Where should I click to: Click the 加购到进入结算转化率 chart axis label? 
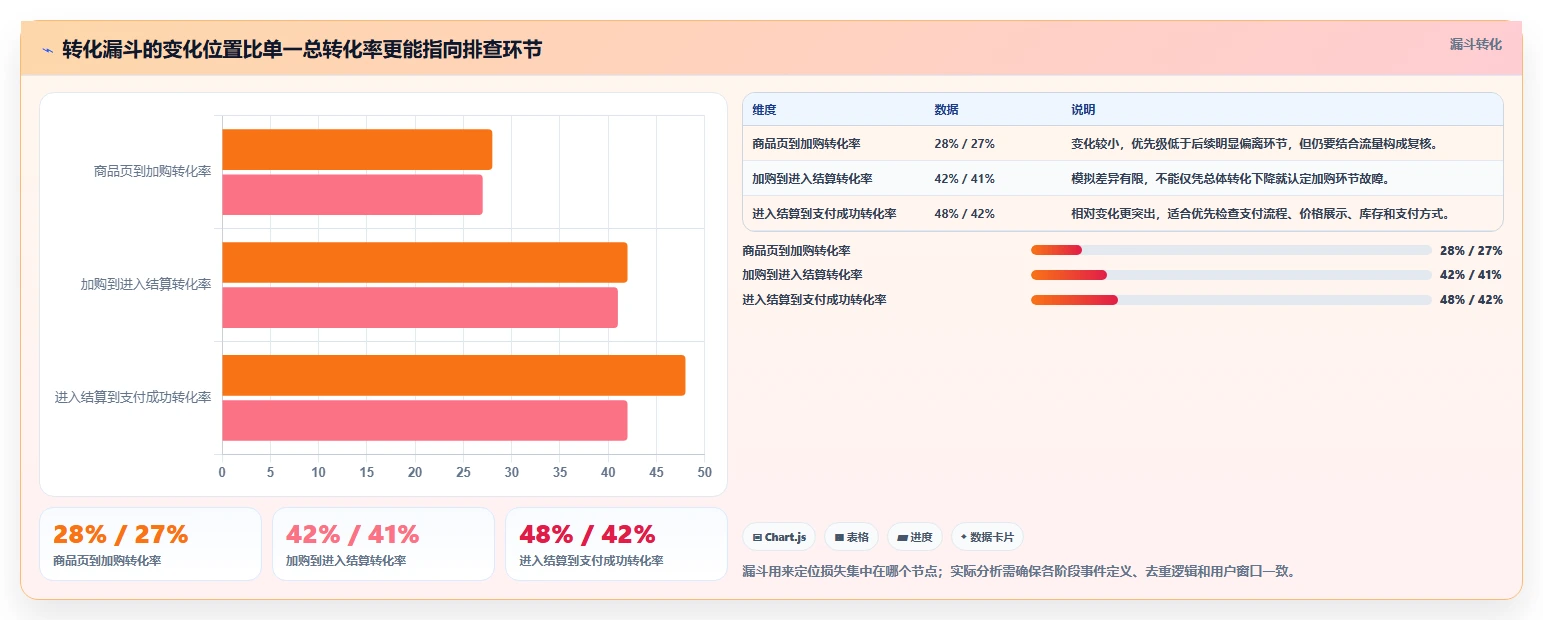point(146,285)
